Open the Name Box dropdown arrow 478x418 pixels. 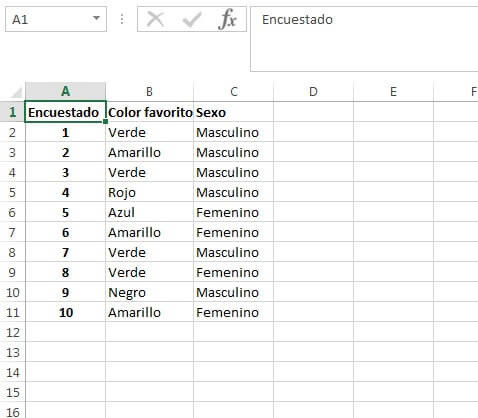(x=97, y=18)
